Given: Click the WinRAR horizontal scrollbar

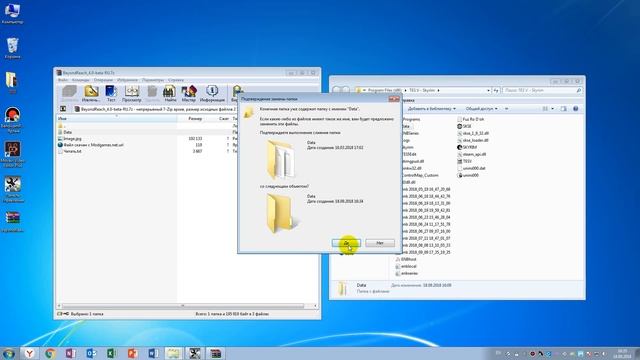Looking at the screenshot, I should click(x=182, y=306).
